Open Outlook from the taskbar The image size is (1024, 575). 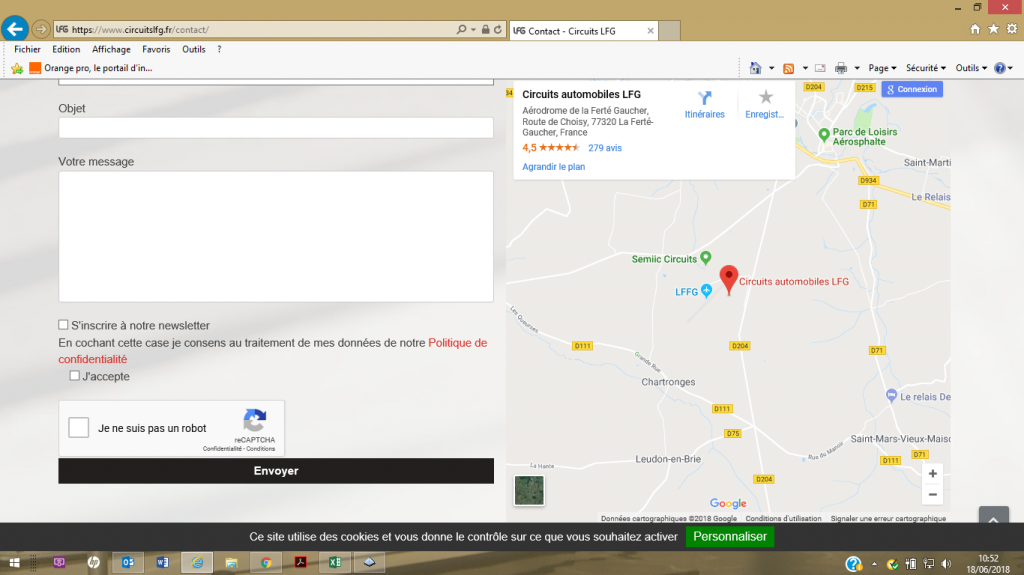tap(127, 563)
